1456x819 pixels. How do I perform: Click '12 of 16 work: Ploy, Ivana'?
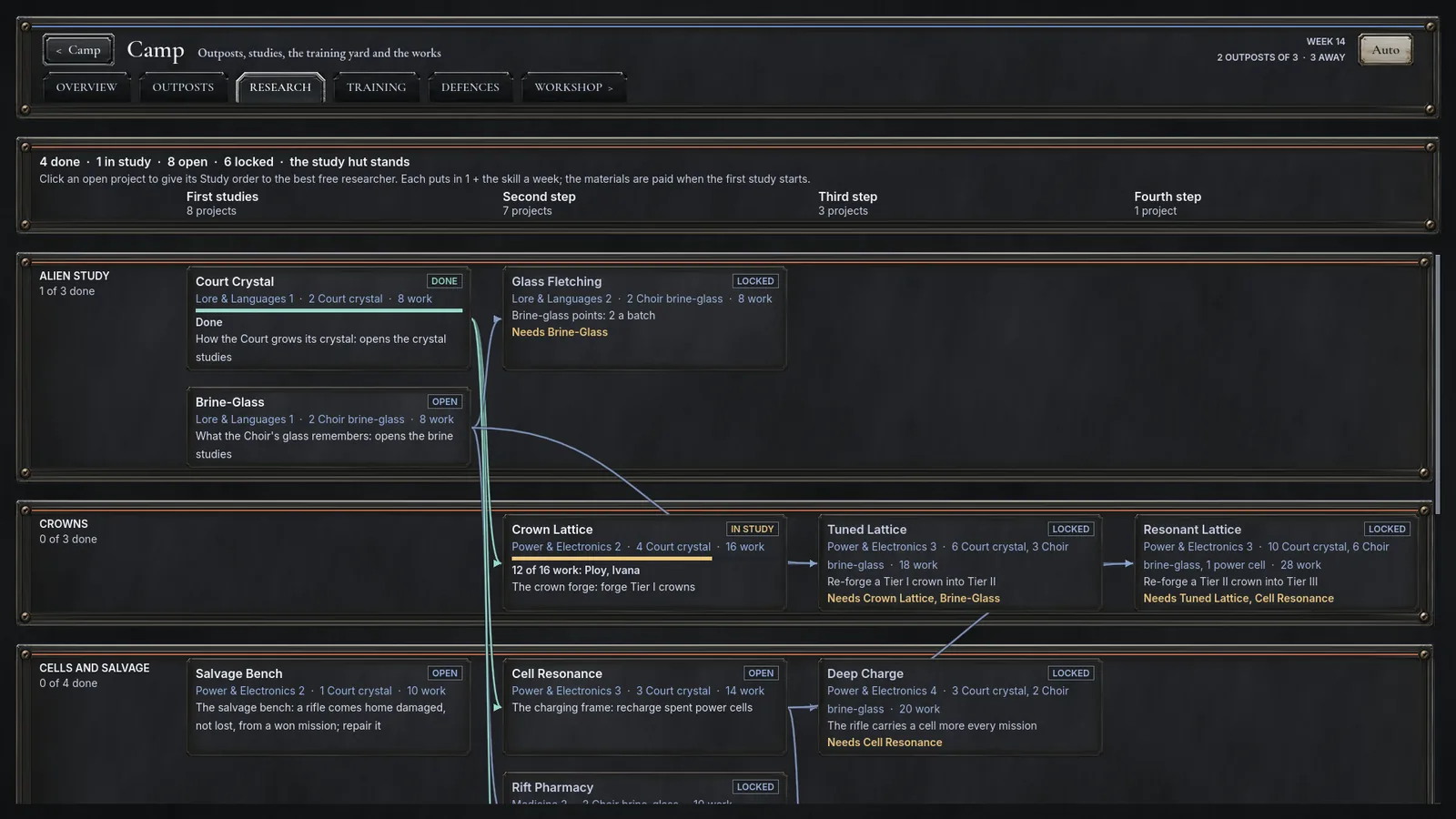coord(575,571)
